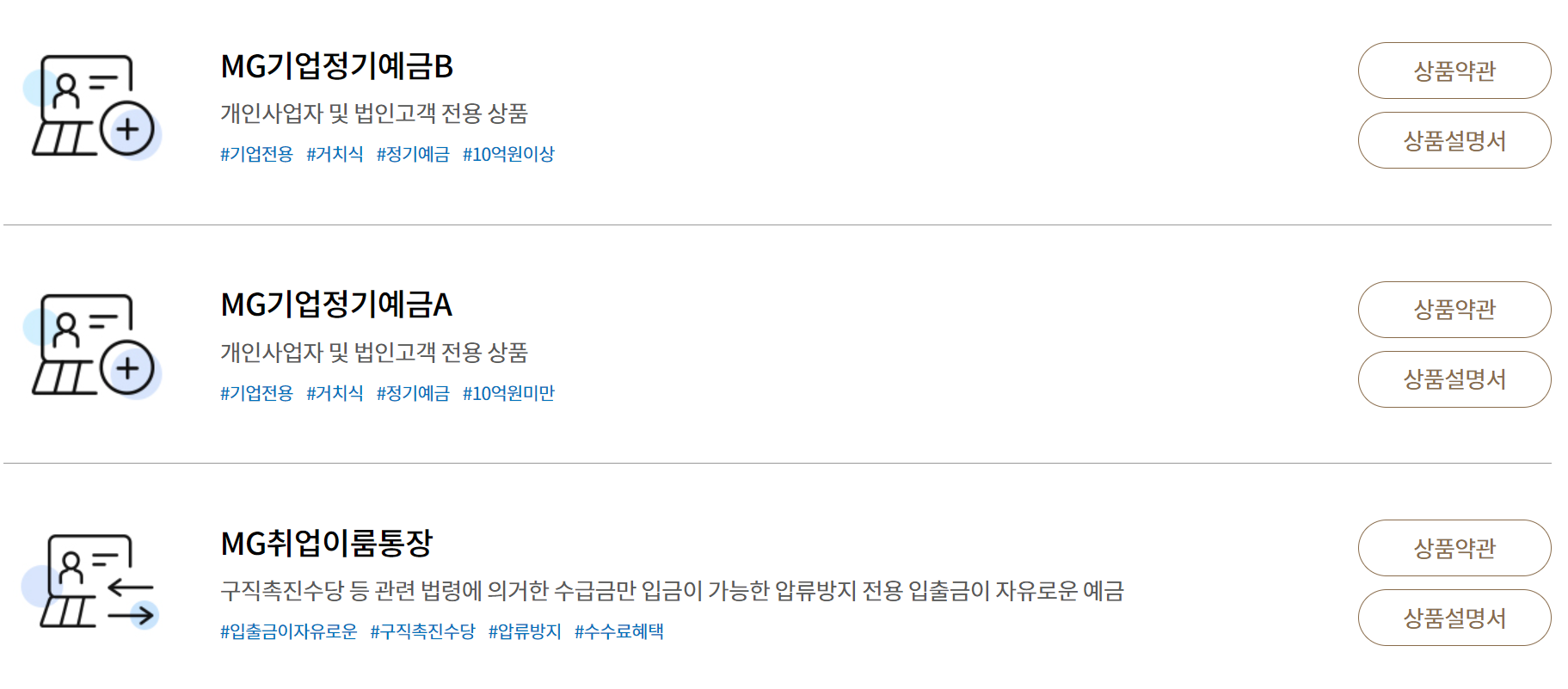Open 상품설명서 for MG취업이룸통장
Viewport: 1568px width, 689px height.
tap(1454, 618)
